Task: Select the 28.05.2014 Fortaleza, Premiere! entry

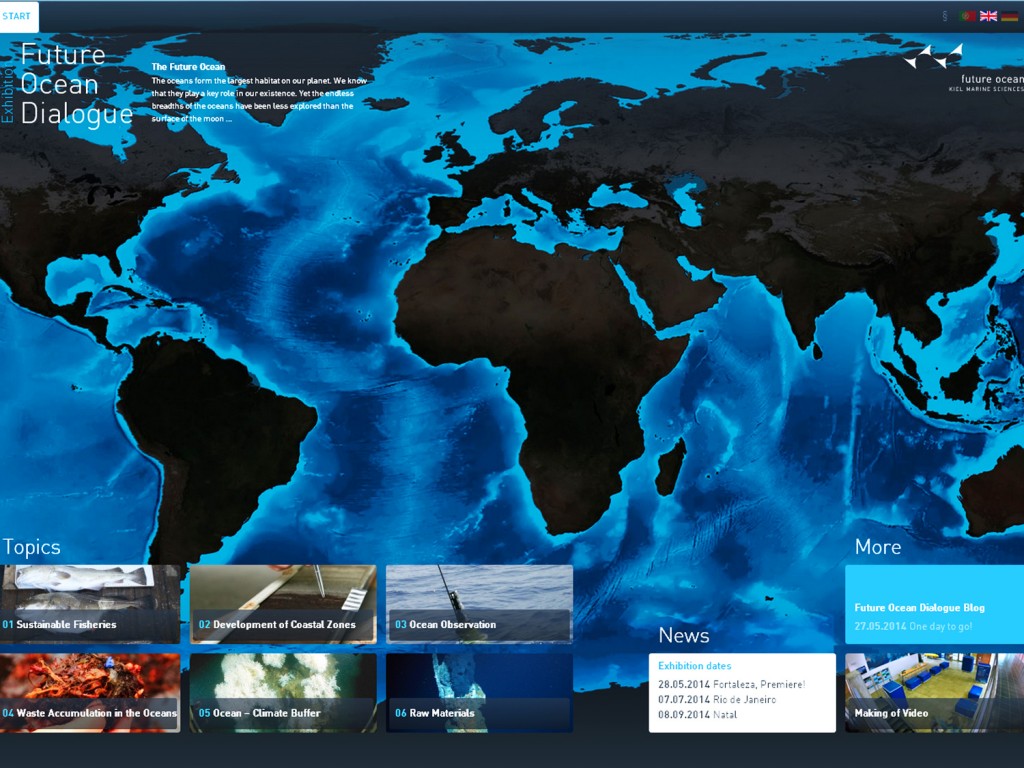Action: (731, 684)
